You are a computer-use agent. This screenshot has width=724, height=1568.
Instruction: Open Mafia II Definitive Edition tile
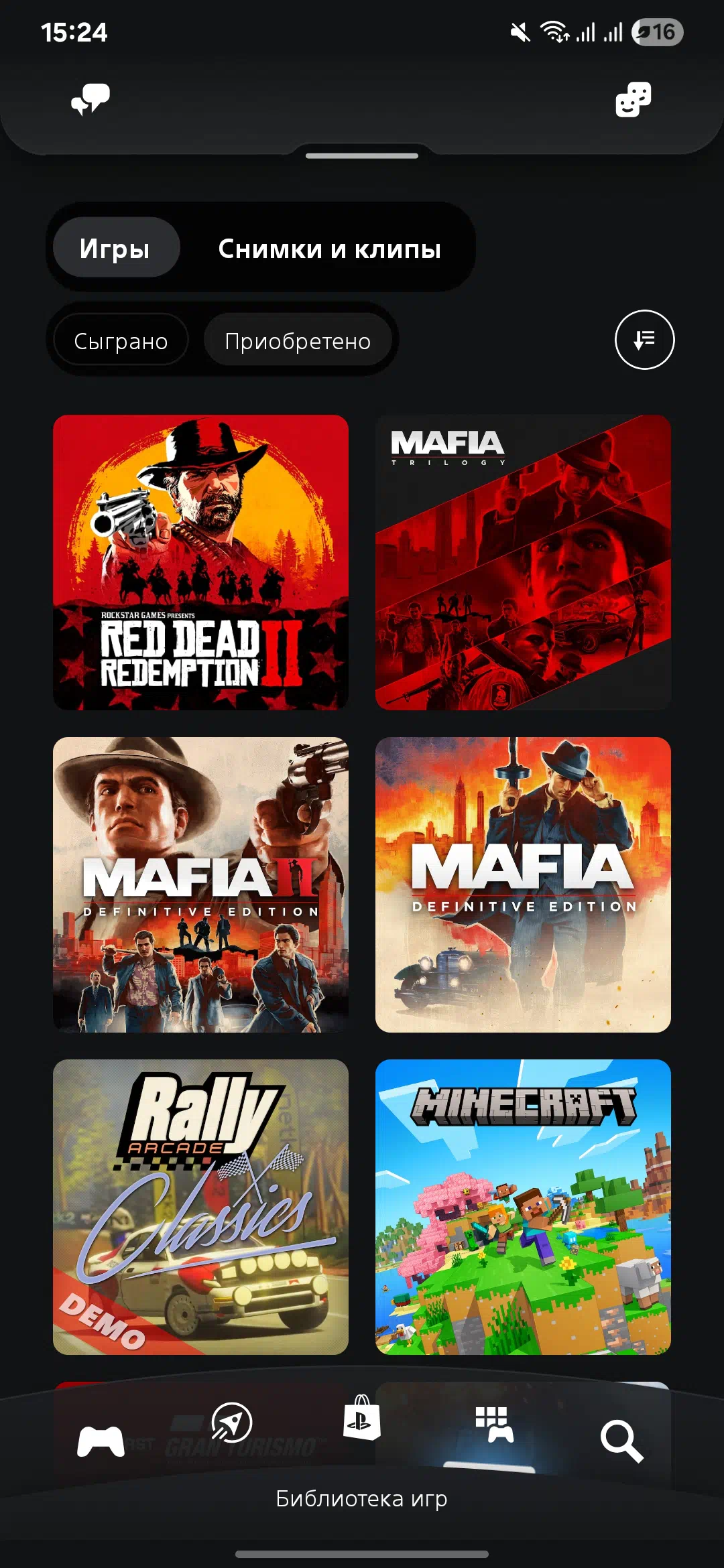(x=200, y=885)
